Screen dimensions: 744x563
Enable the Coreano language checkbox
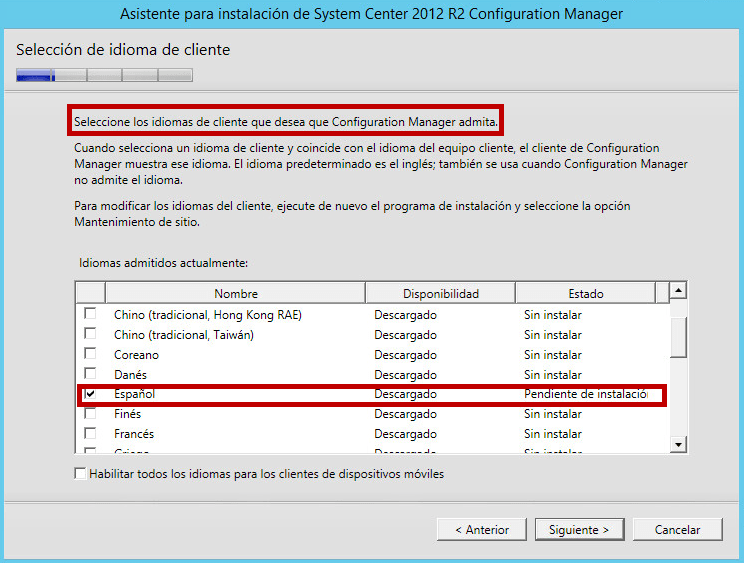(90, 354)
